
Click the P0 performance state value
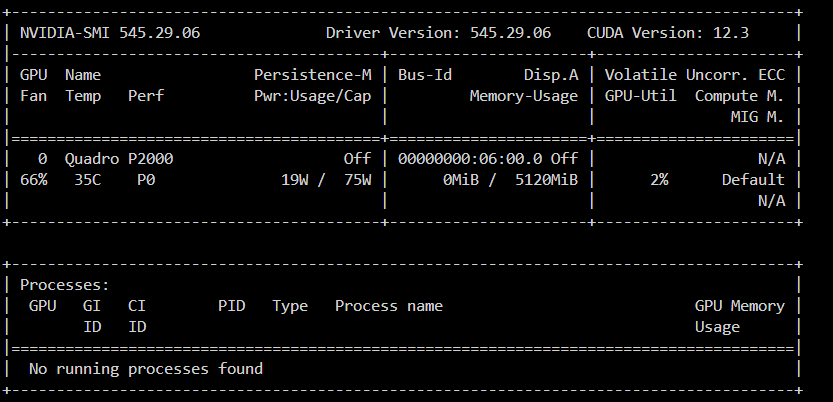[146, 180]
